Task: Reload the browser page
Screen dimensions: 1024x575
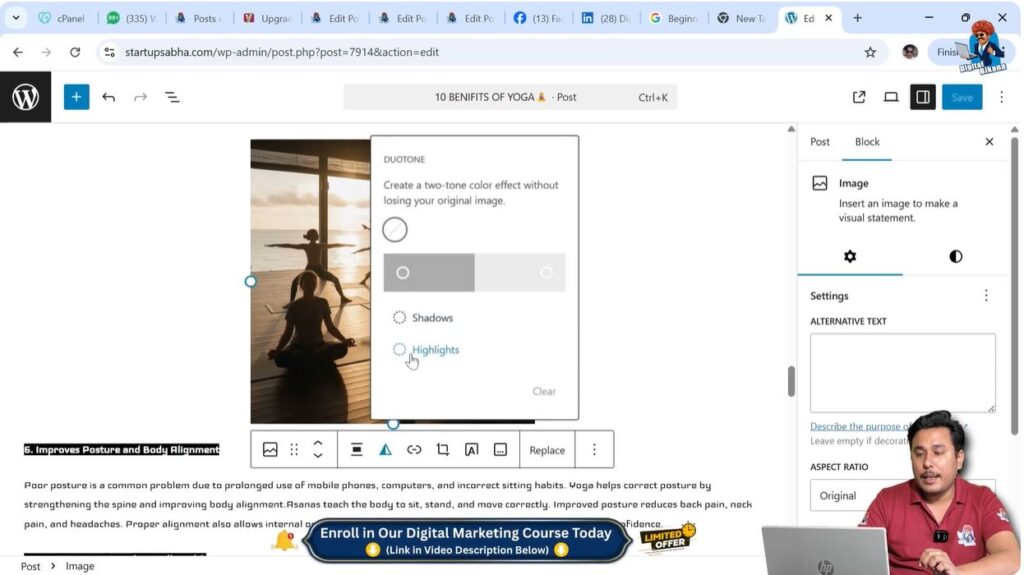Action: [x=75, y=52]
